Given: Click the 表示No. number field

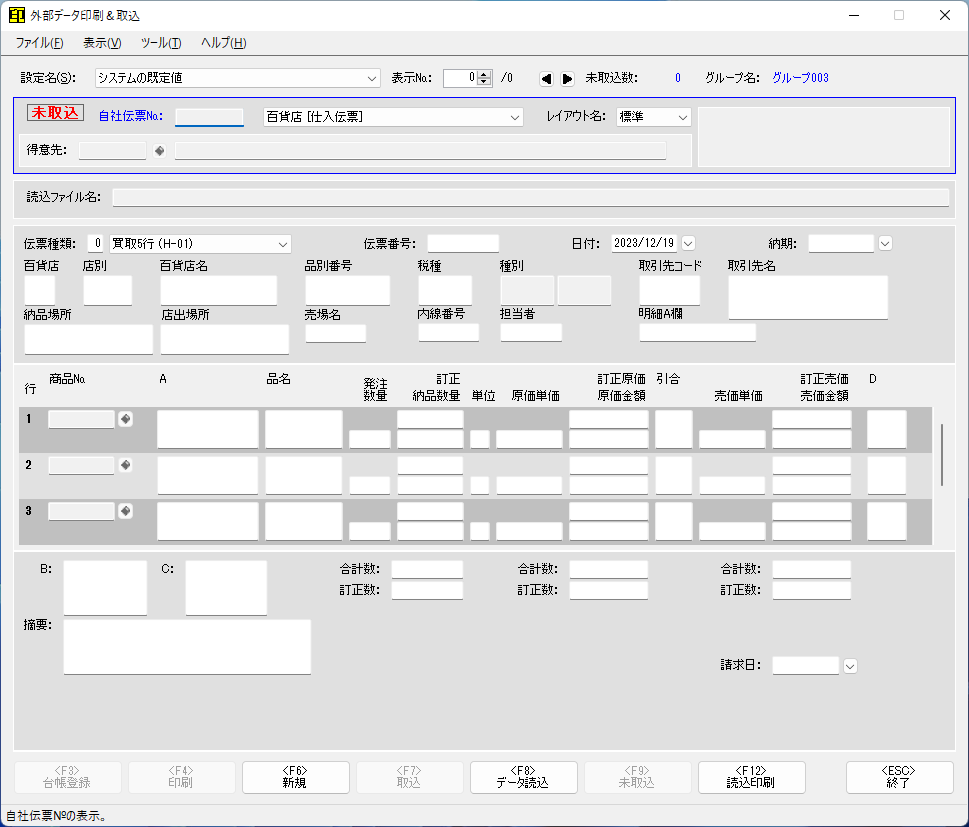Looking at the screenshot, I should [x=460, y=78].
